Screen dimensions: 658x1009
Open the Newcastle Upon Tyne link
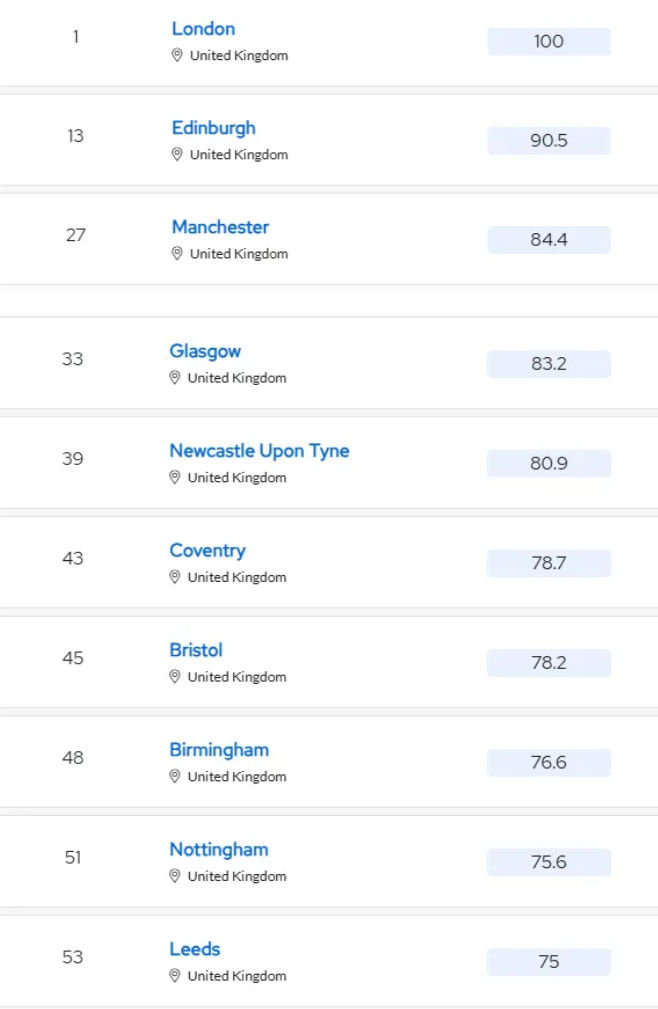click(x=259, y=451)
